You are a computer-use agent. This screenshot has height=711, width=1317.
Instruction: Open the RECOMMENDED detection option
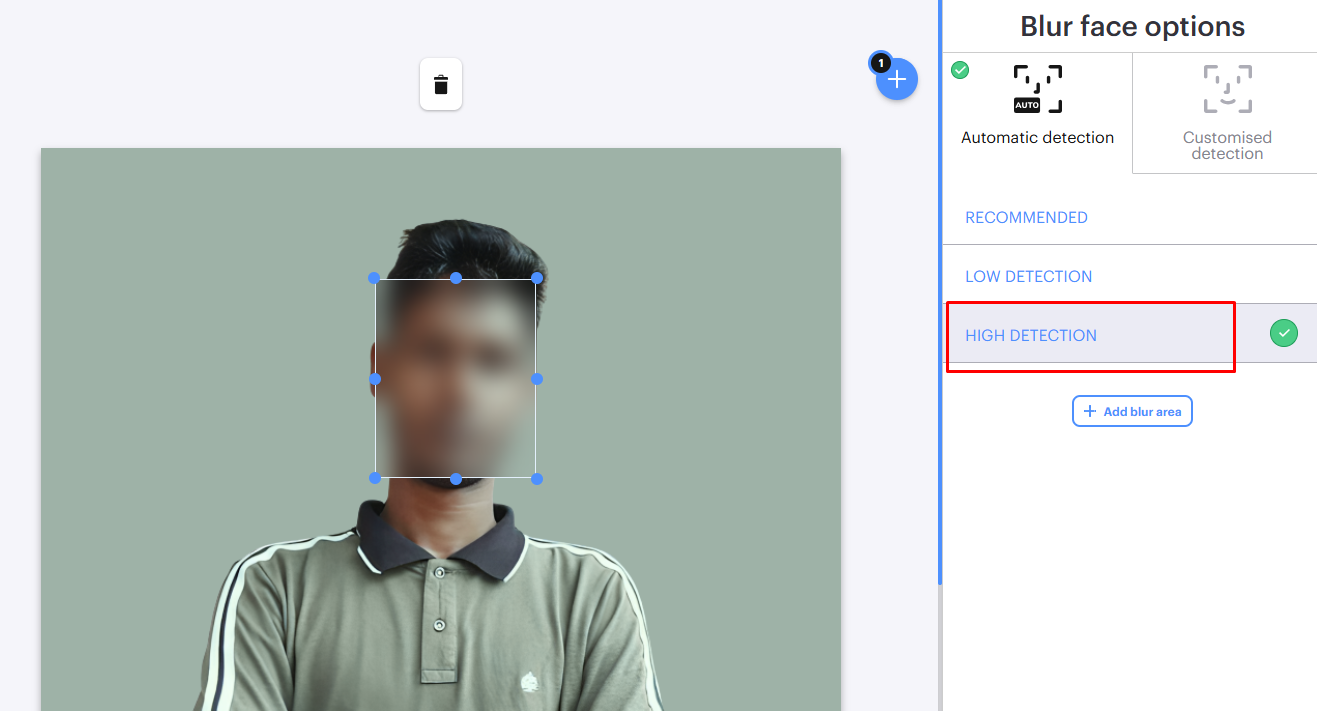click(x=1026, y=217)
